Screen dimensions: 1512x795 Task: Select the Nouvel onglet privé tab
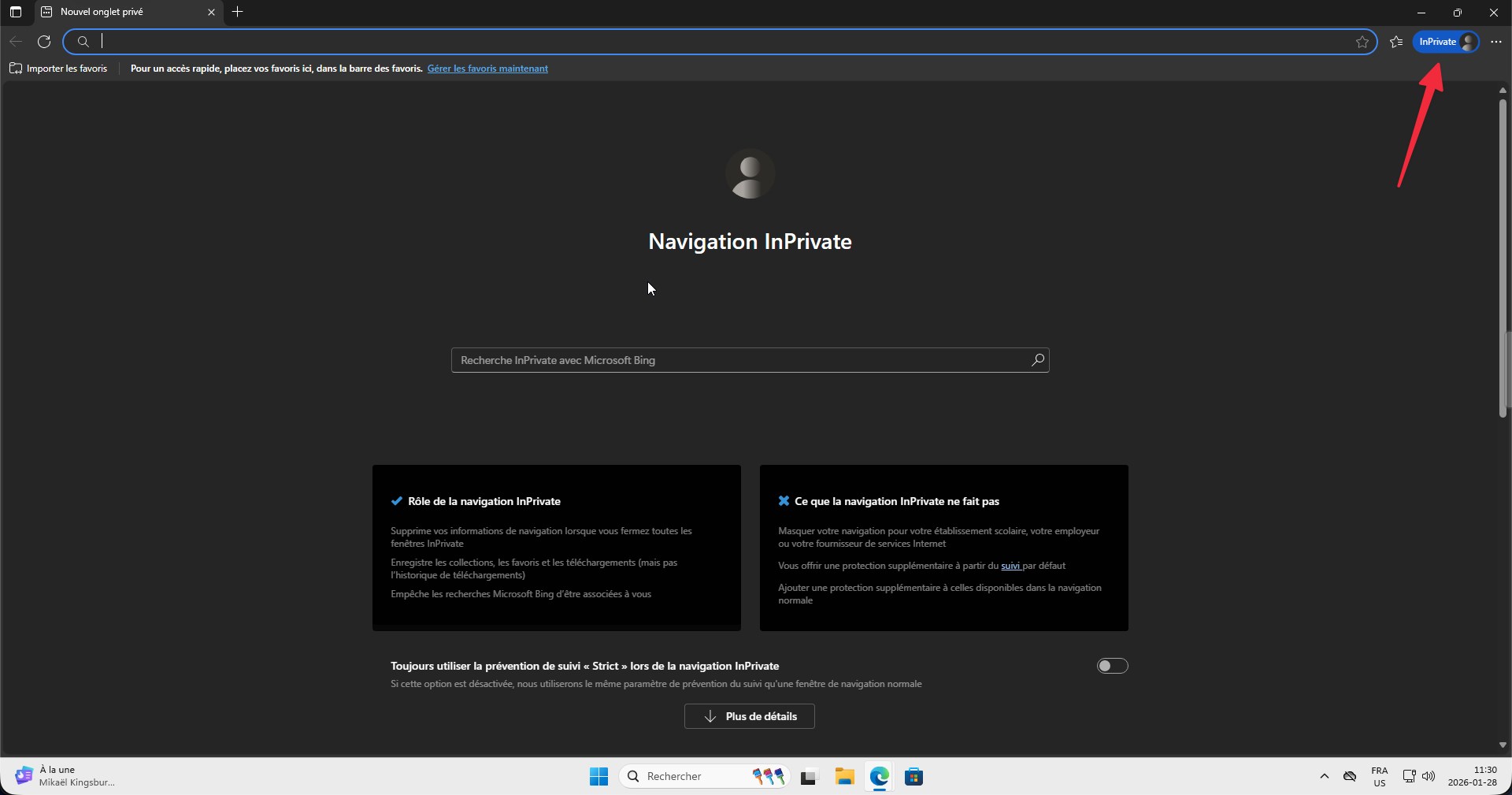(x=129, y=12)
